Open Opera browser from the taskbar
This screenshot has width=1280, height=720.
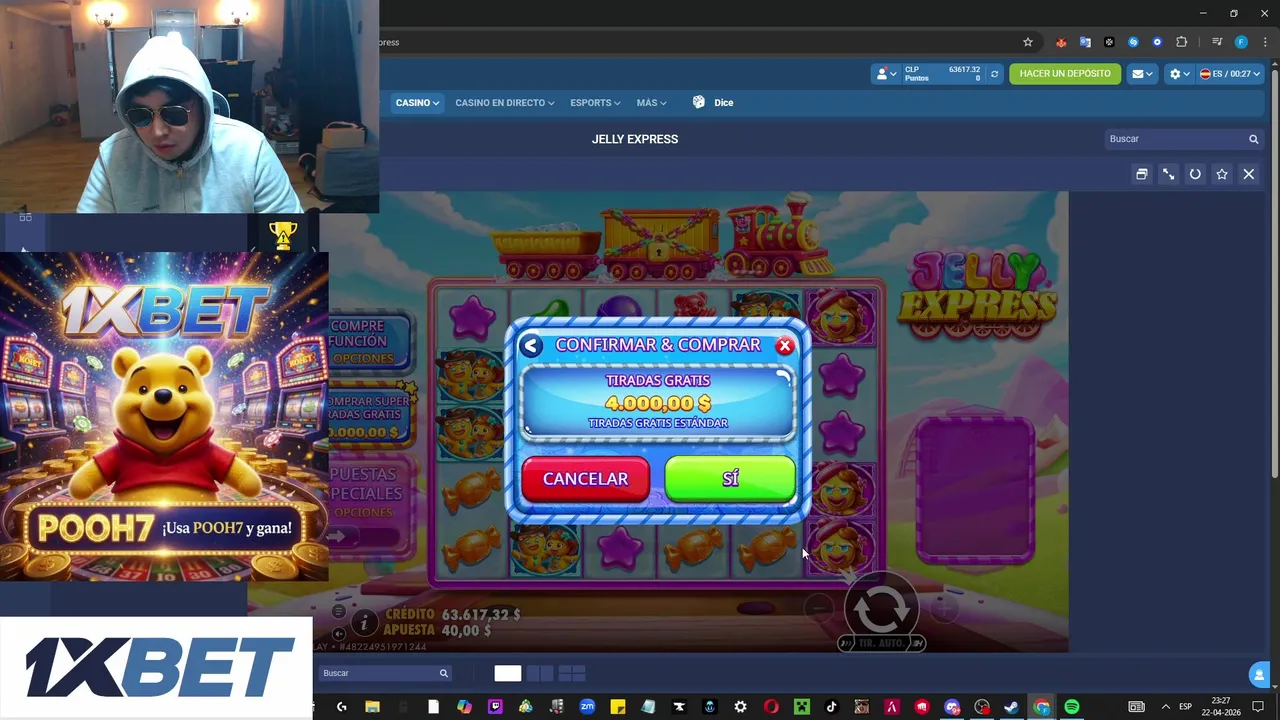(x=770, y=707)
